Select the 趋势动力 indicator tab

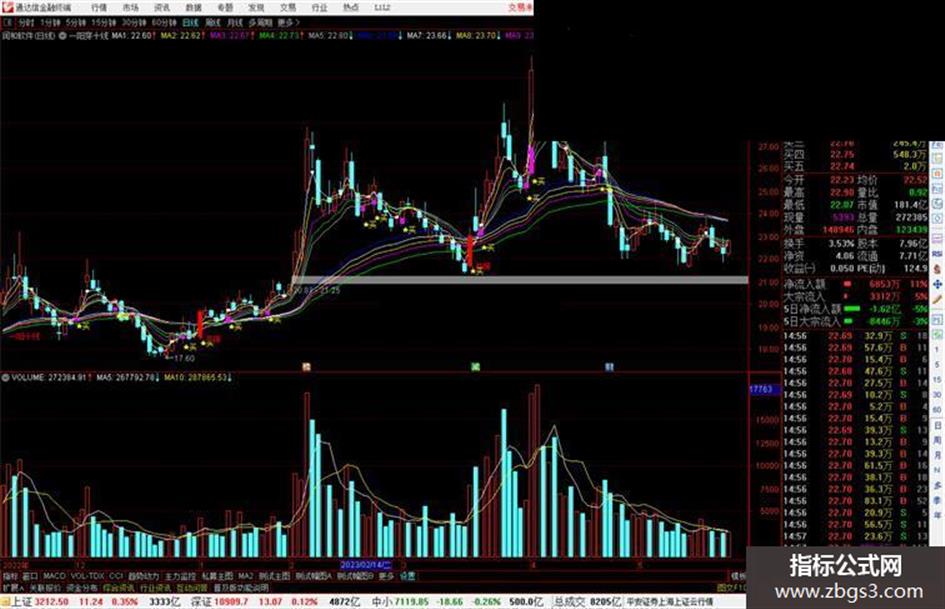[143, 576]
